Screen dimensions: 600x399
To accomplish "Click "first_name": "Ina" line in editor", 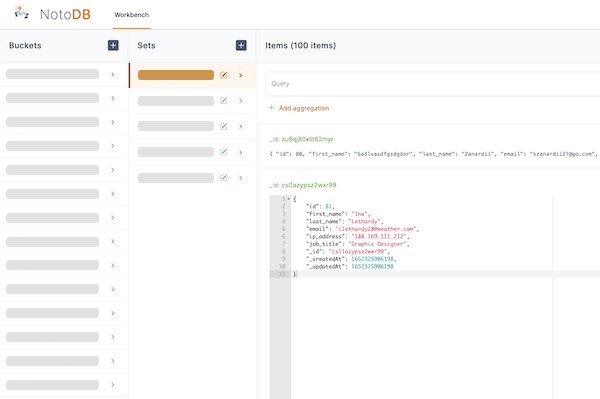I will pos(338,214).
